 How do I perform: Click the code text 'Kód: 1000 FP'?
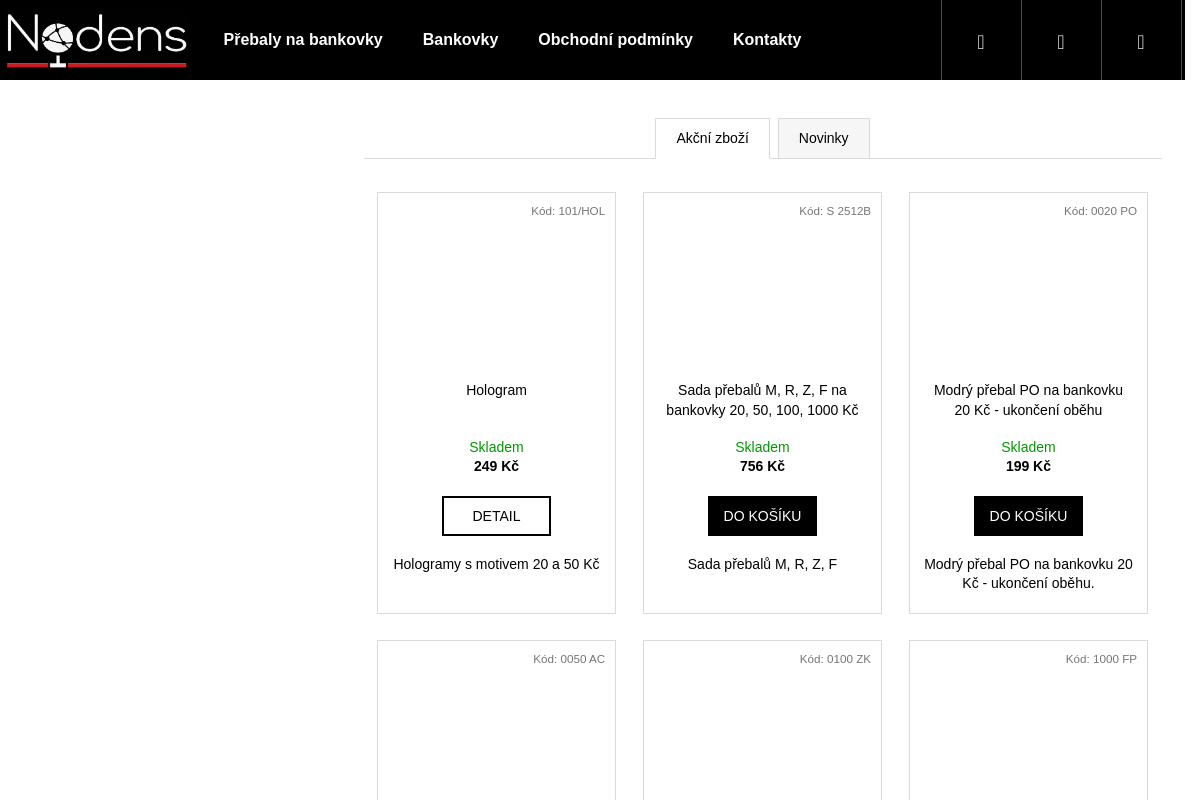[x=1101, y=659]
